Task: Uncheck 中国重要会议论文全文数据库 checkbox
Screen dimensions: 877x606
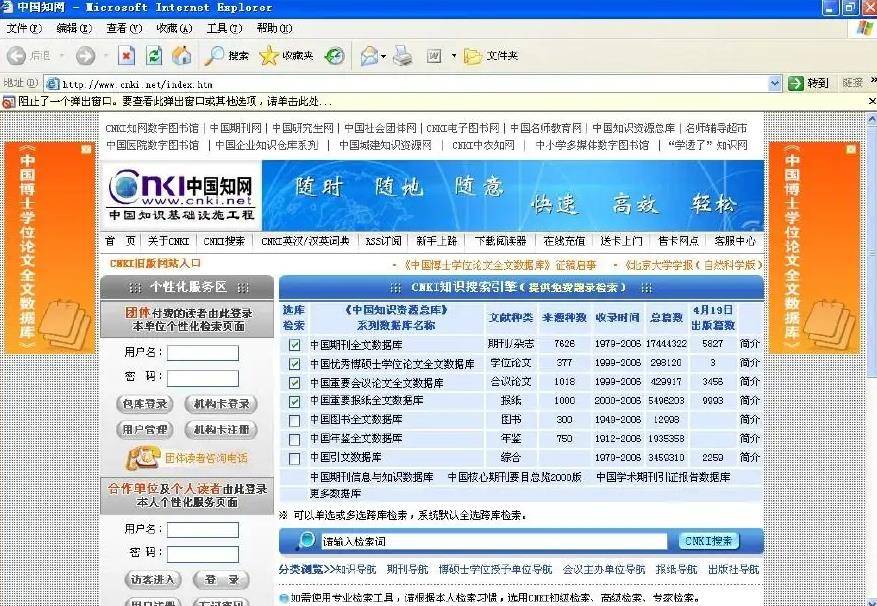Action: point(294,383)
